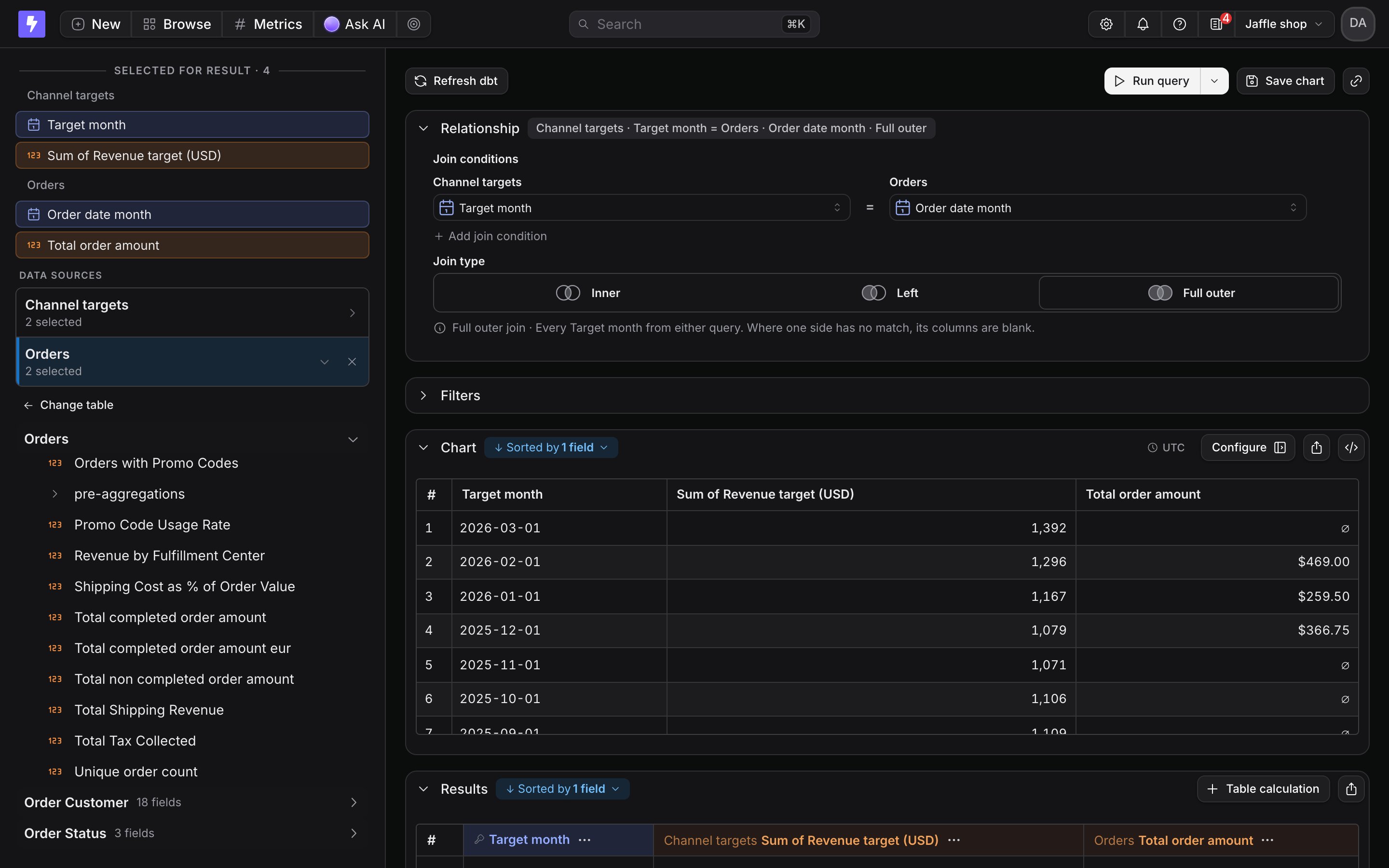This screenshot has width=1389, height=868.
Task: Open options for Orders Total order amount column
Action: [1267, 840]
